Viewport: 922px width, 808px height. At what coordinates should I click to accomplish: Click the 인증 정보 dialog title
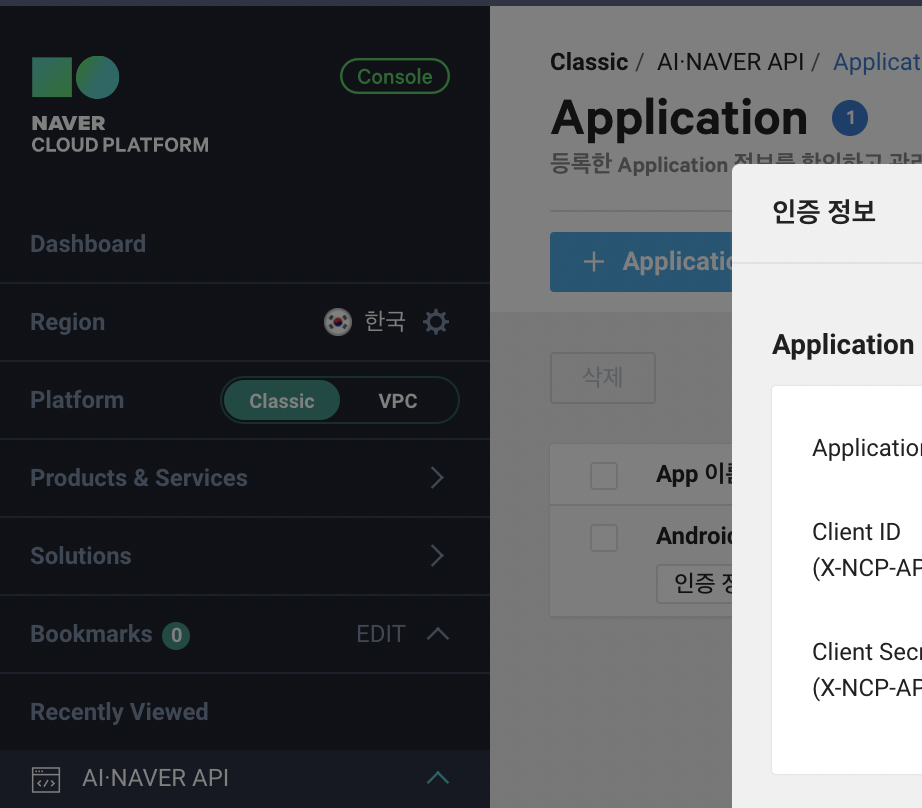click(x=823, y=212)
